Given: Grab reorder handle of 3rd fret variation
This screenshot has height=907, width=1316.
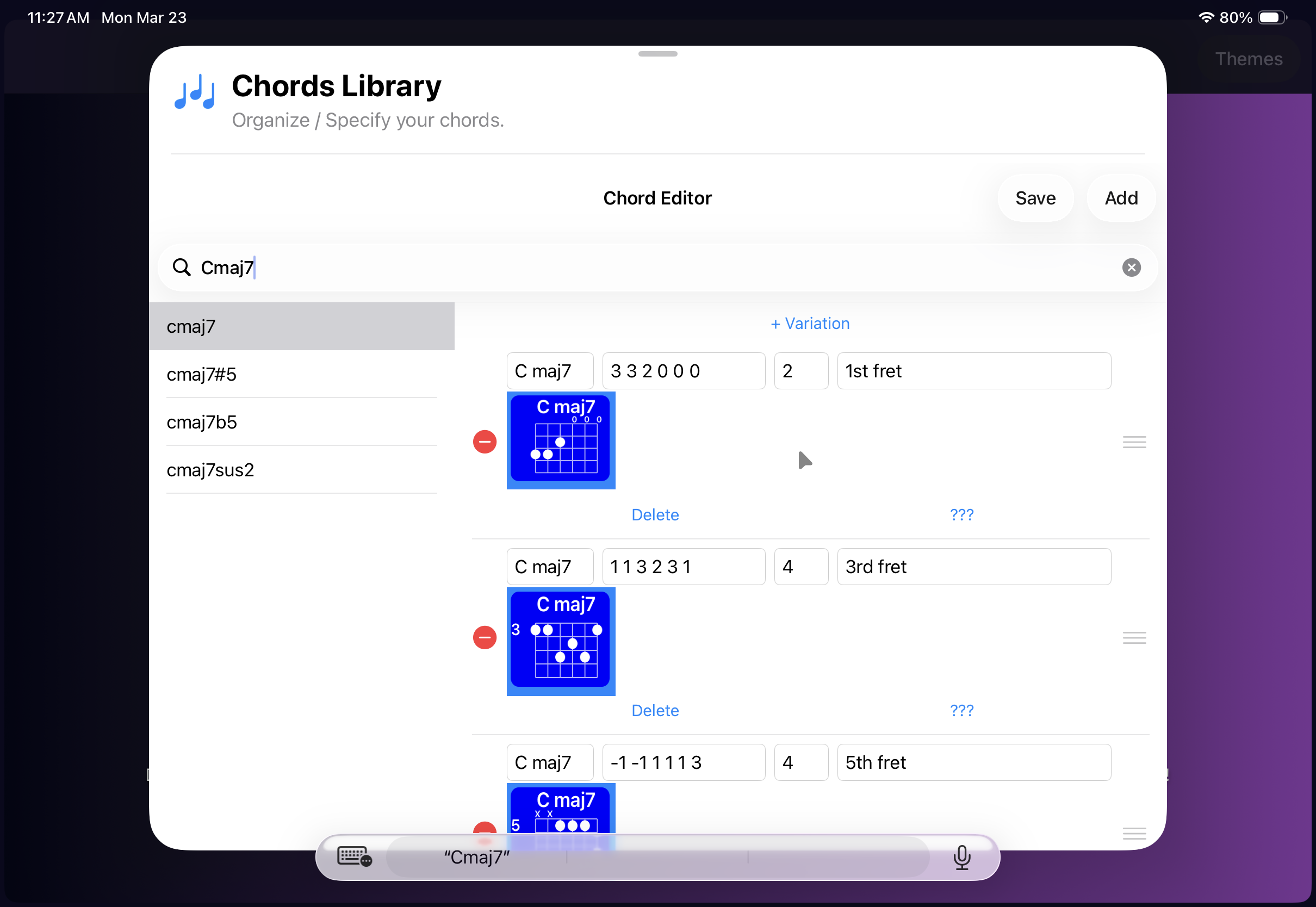Looking at the screenshot, I should [x=1134, y=637].
